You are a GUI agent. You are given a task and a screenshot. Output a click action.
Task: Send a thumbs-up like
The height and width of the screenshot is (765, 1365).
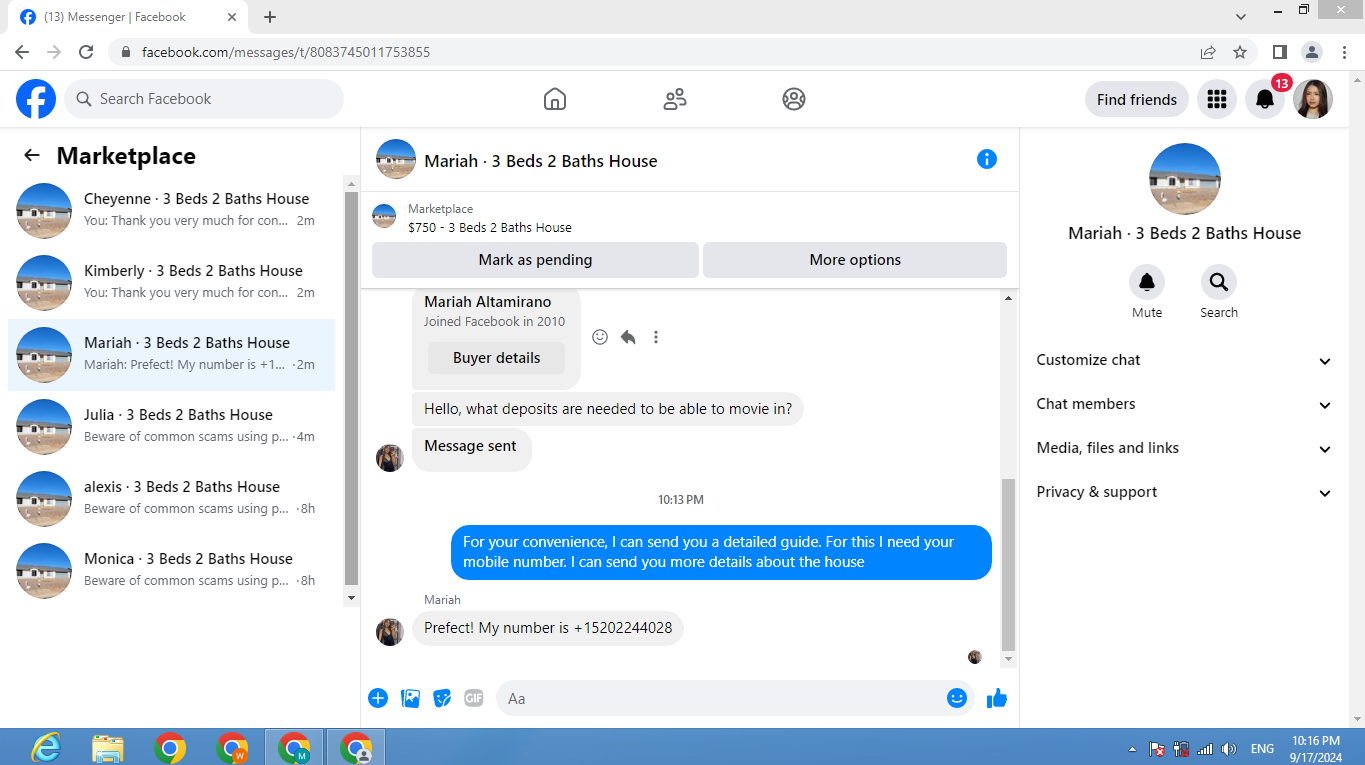(x=997, y=698)
